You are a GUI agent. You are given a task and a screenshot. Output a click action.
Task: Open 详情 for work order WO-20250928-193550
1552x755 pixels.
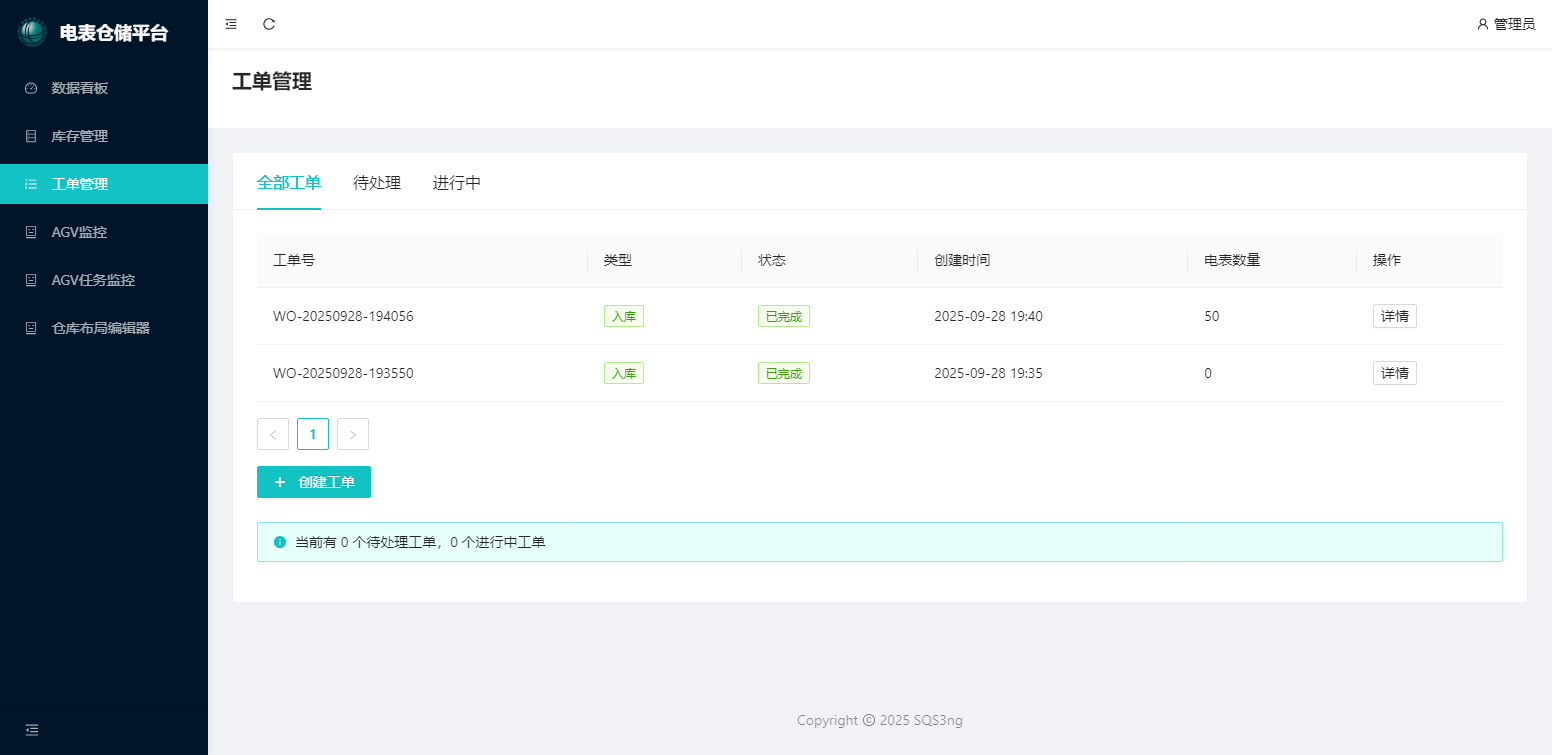coord(1394,373)
